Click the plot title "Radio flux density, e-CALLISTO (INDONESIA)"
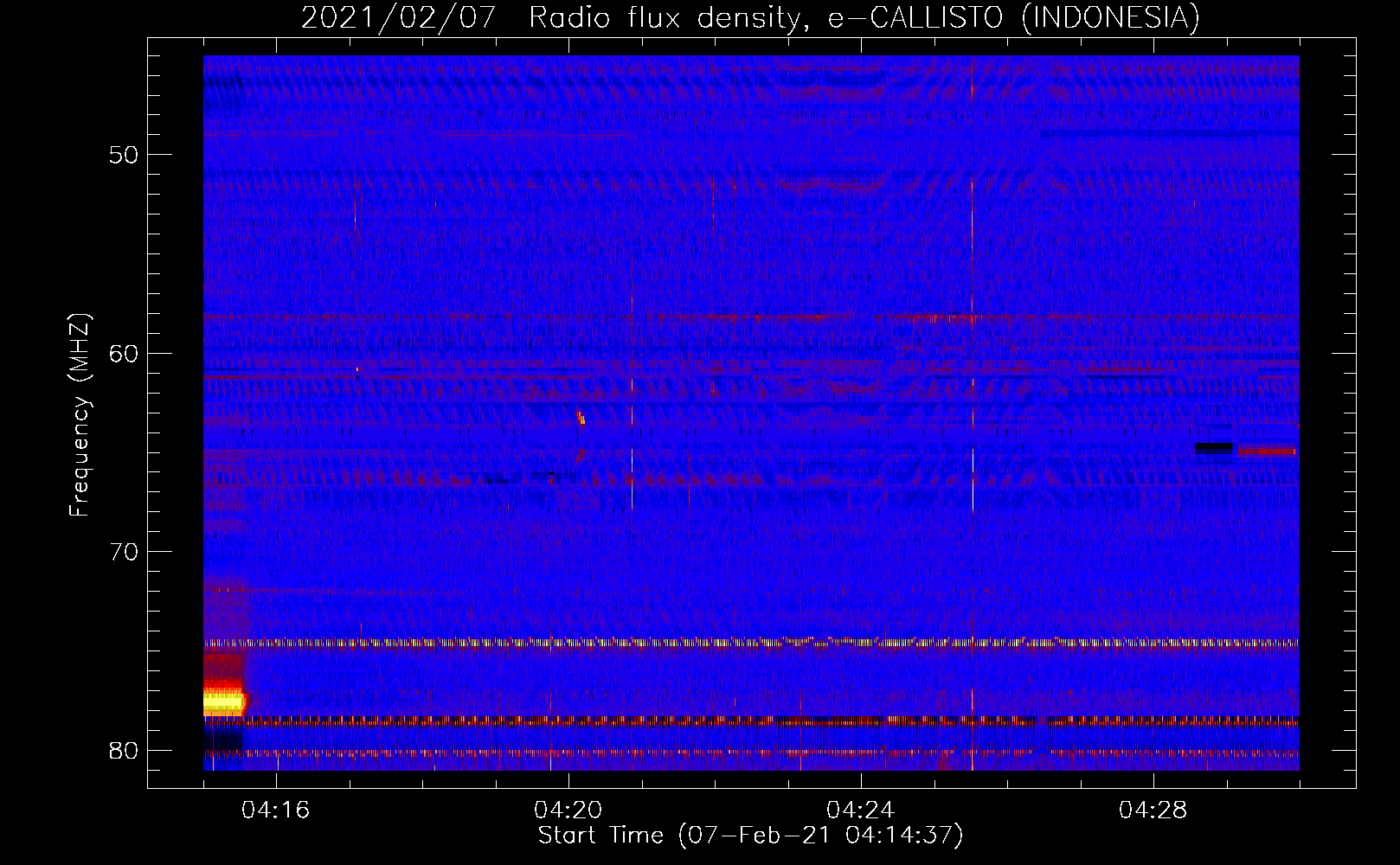 click(864, 18)
